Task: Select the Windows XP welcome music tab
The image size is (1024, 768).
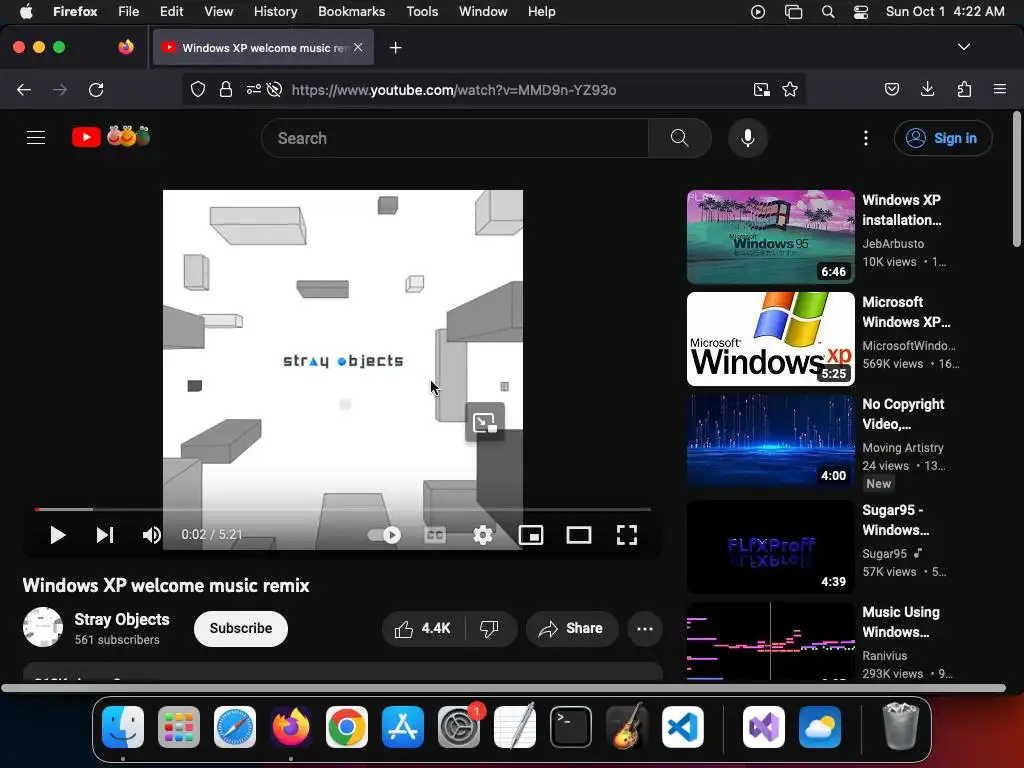Action: (x=263, y=47)
